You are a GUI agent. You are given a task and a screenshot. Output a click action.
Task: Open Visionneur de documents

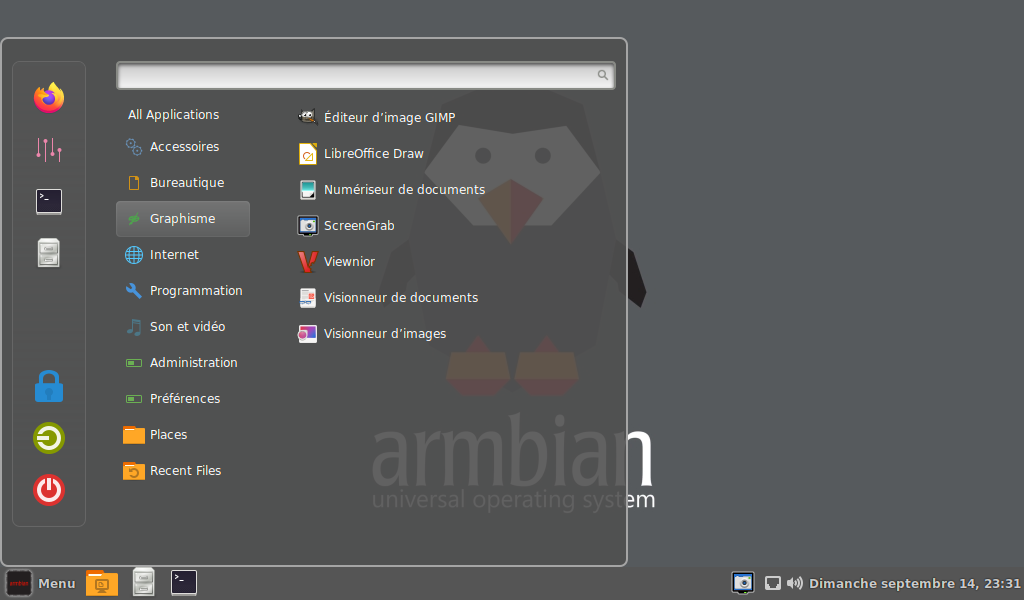click(x=388, y=297)
